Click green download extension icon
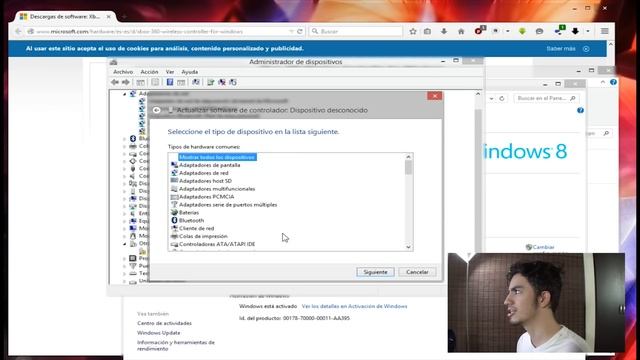 pos(522,31)
